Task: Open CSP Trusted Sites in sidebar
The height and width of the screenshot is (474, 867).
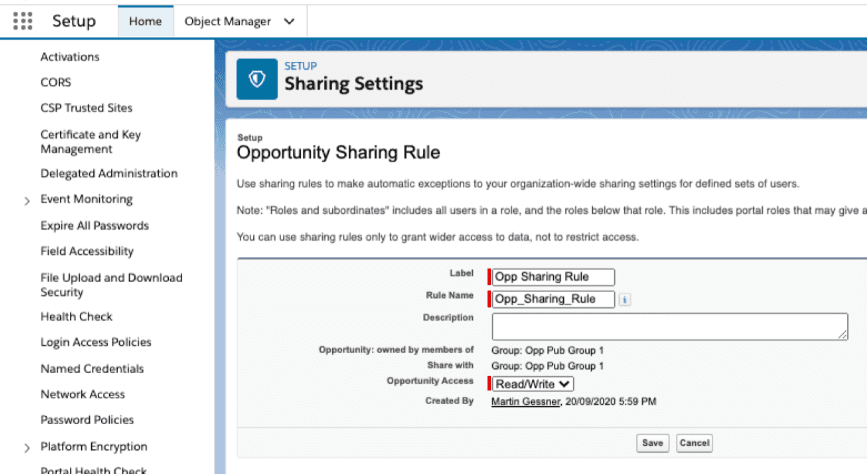Action: point(86,108)
